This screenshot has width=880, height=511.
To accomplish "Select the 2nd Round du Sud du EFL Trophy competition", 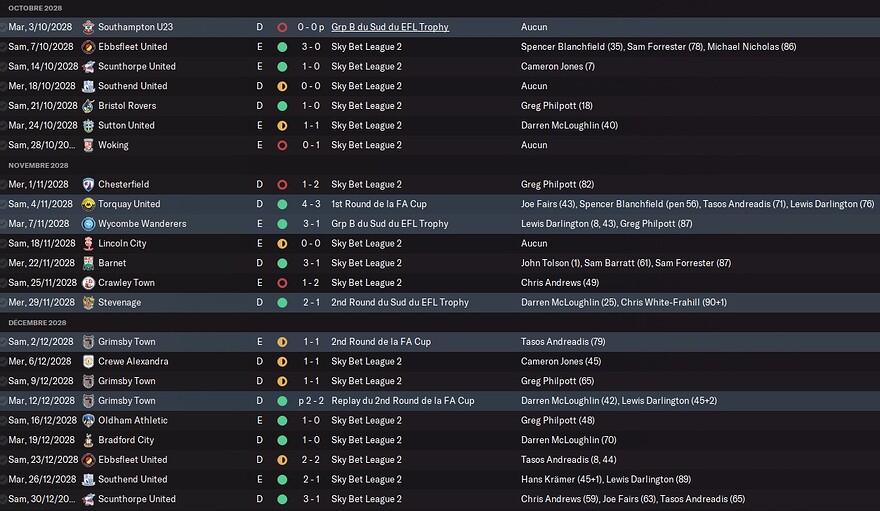I will click(400, 302).
